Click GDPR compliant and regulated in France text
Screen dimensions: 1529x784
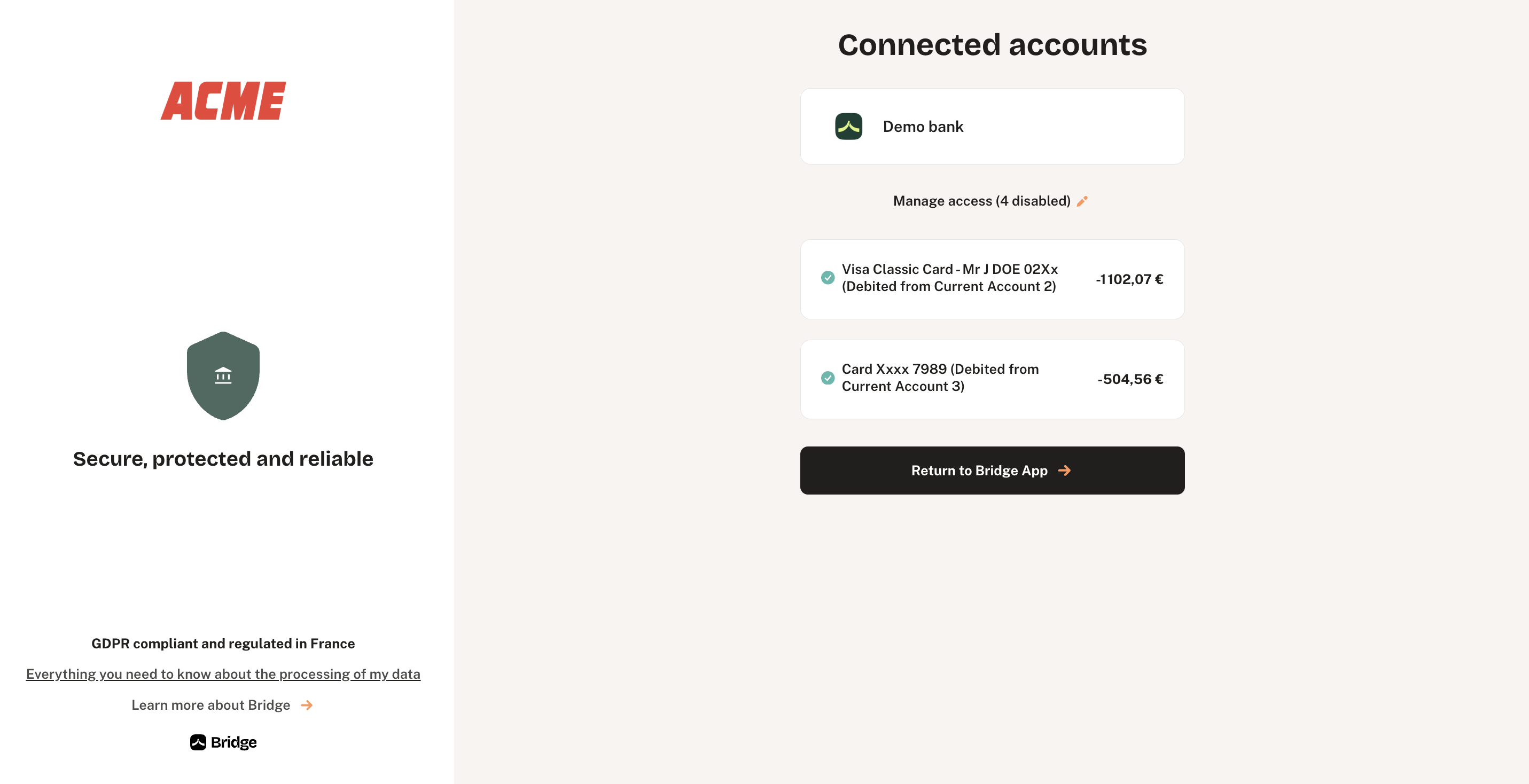(x=223, y=644)
